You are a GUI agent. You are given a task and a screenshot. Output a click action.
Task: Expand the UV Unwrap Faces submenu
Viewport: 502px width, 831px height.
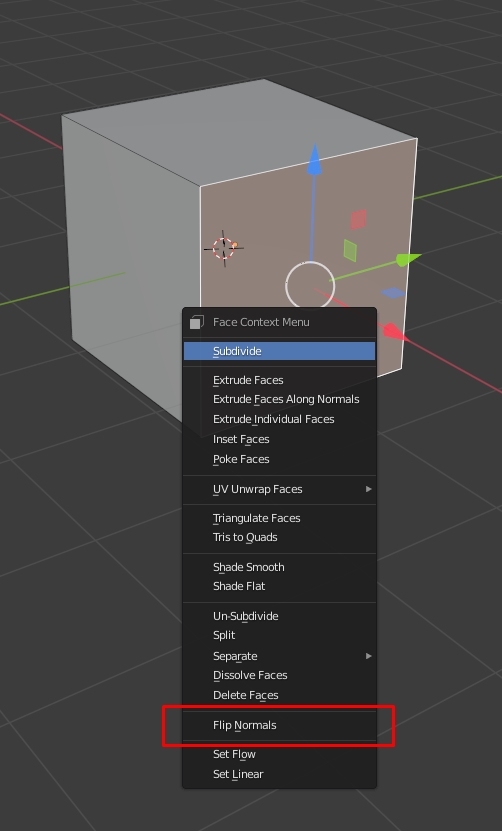pyautogui.click(x=279, y=489)
